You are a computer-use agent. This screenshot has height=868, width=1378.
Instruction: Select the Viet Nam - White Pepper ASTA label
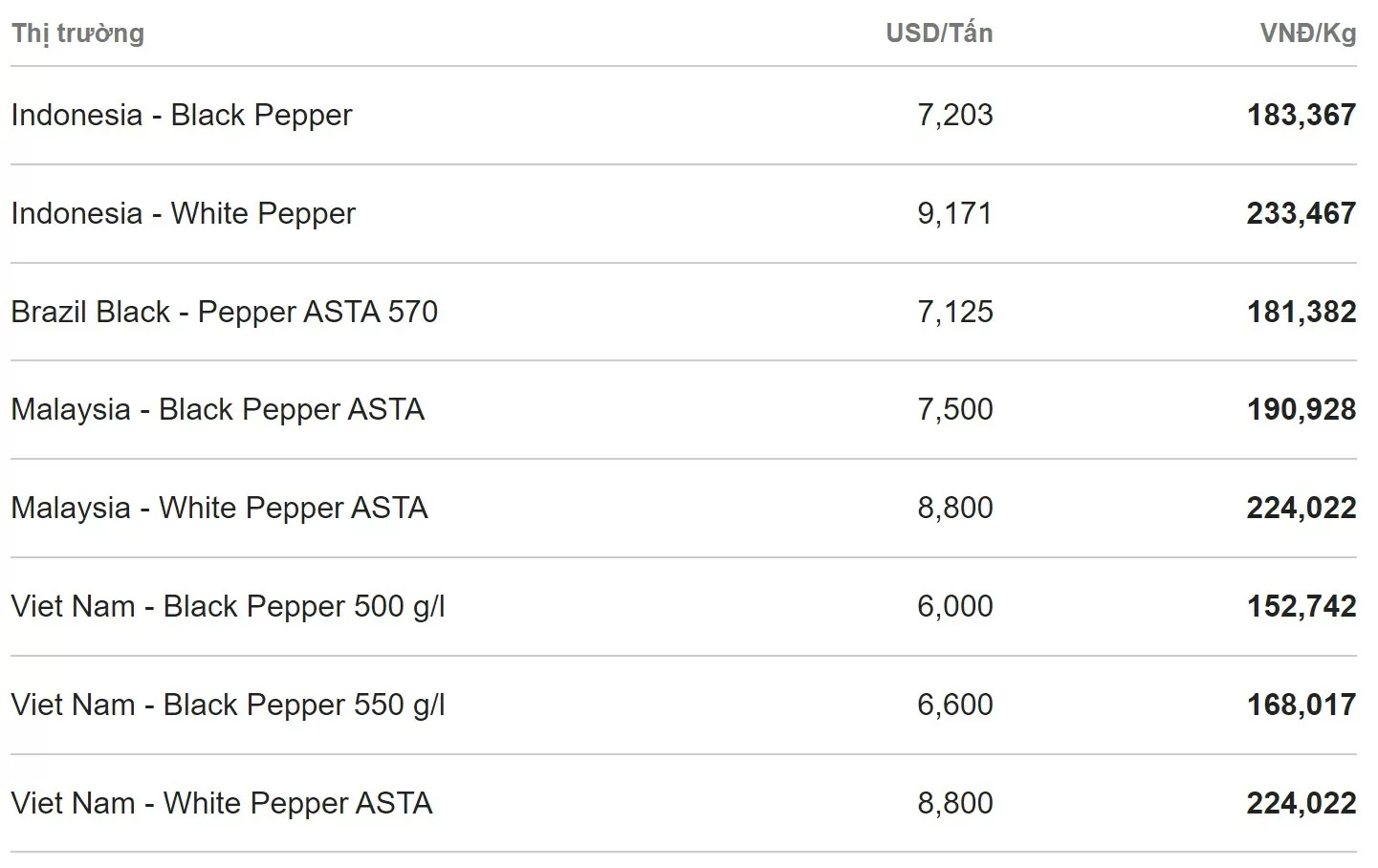tap(221, 803)
